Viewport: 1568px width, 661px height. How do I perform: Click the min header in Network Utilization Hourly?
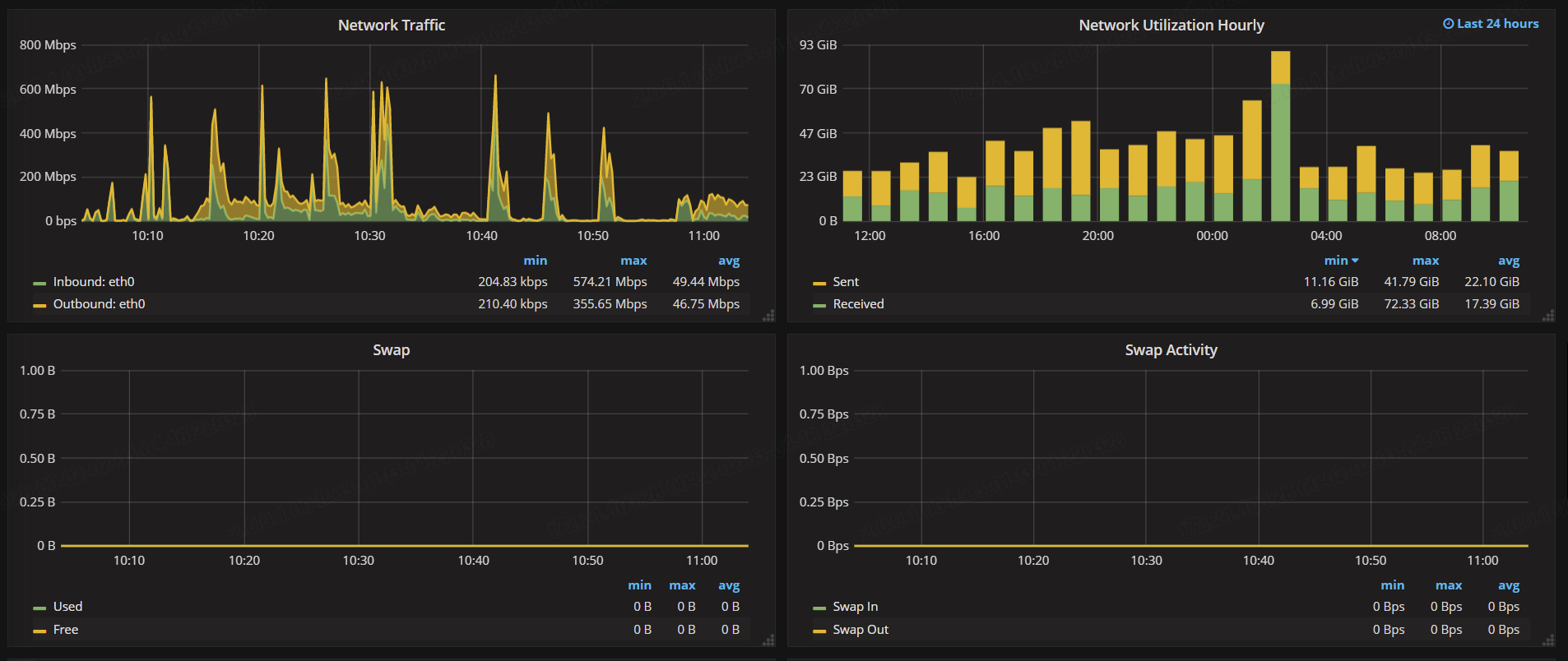[1336, 261]
